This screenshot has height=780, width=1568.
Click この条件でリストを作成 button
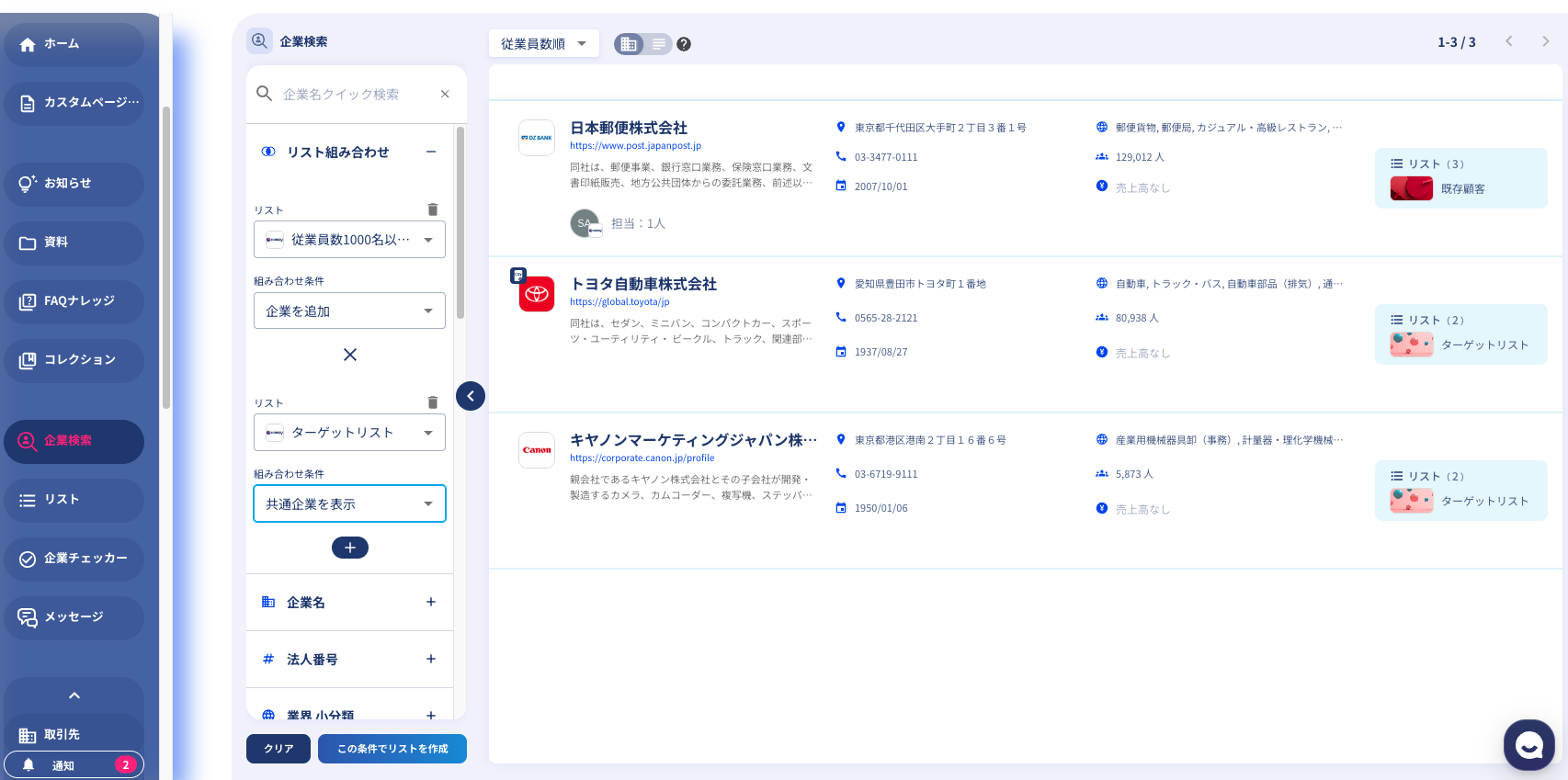point(392,749)
